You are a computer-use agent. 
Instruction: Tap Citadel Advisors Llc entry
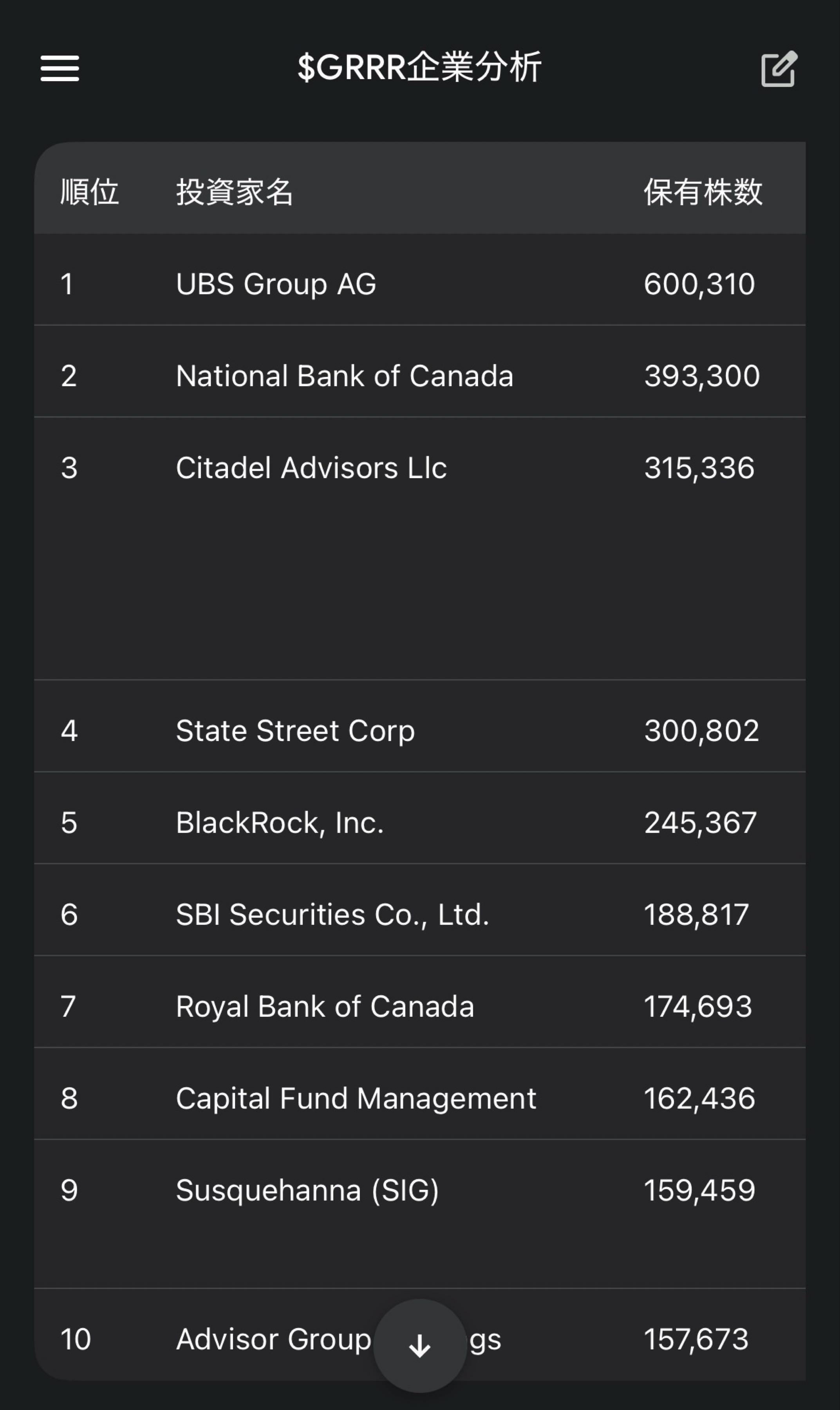coord(311,468)
